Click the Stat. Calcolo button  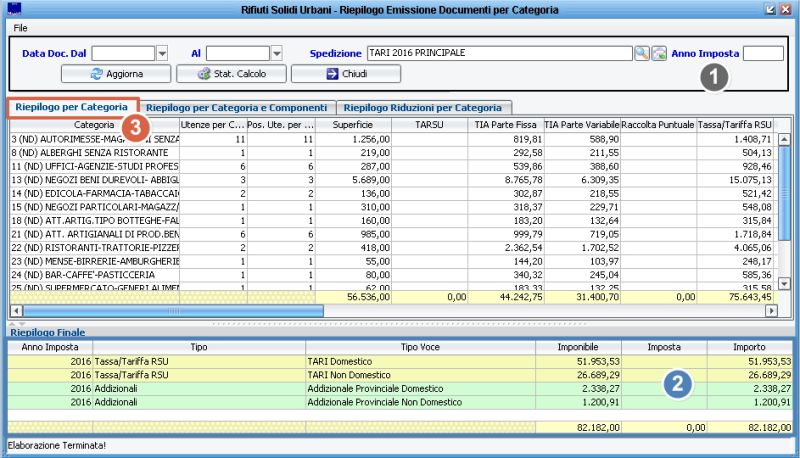point(232,74)
